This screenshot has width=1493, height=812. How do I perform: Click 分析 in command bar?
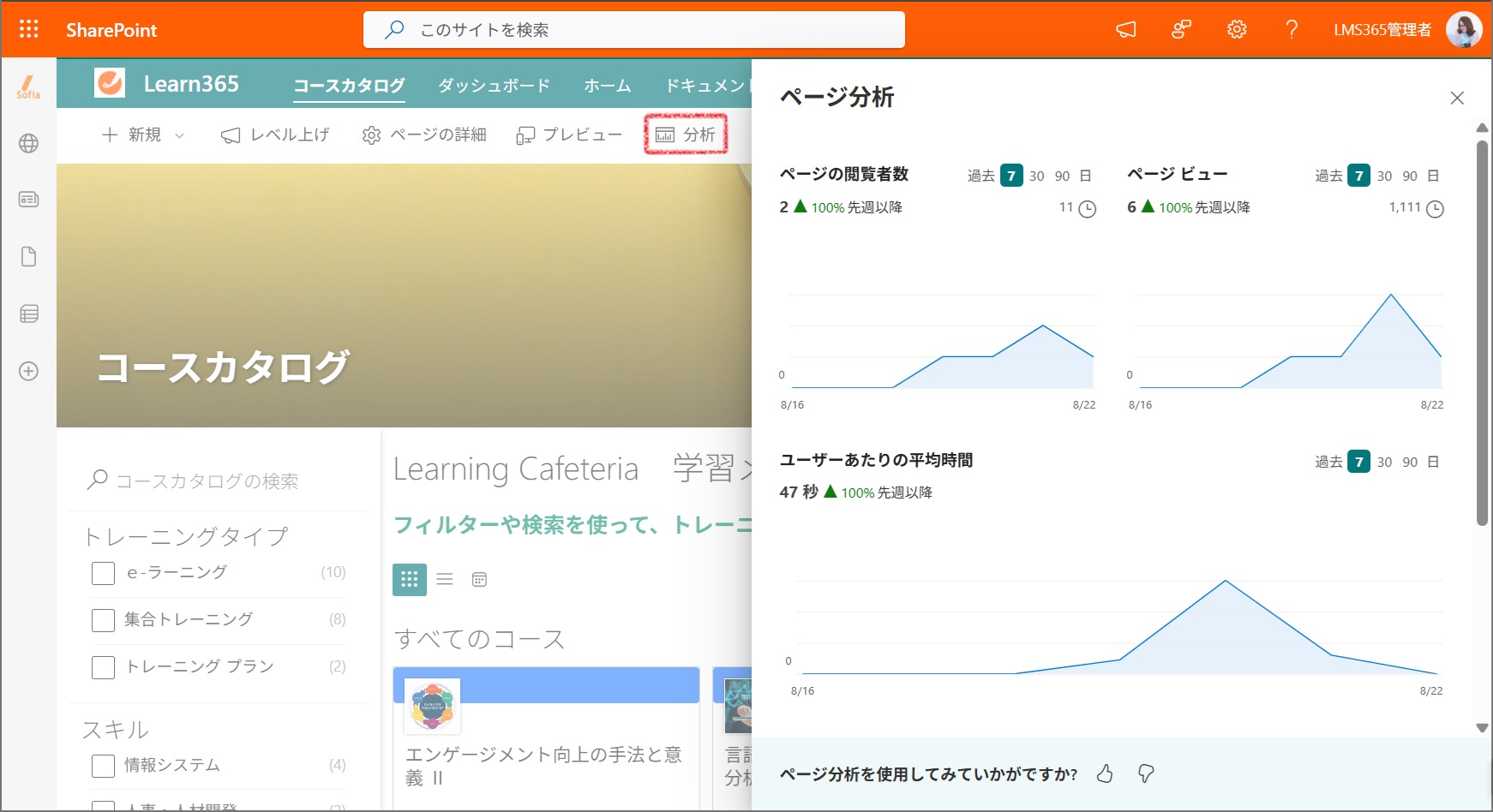tap(686, 134)
